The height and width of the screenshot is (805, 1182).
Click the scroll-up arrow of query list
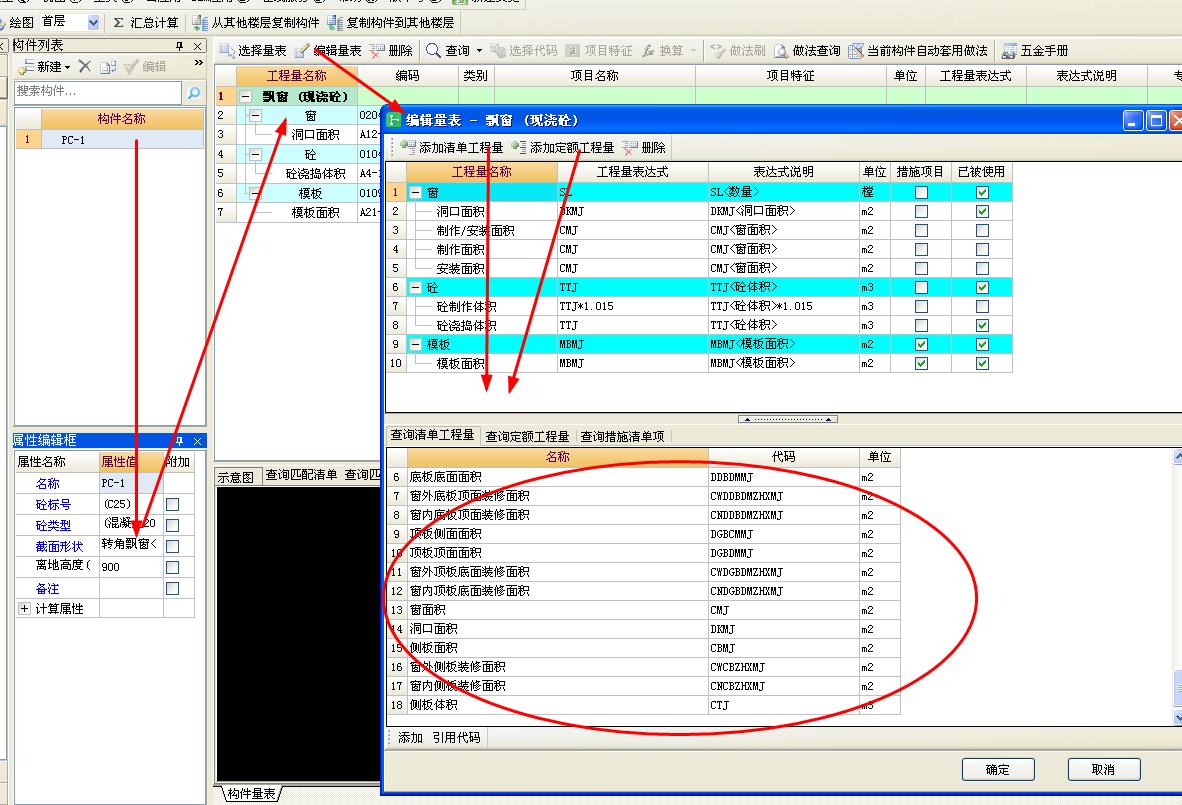tap(1177, 457)
